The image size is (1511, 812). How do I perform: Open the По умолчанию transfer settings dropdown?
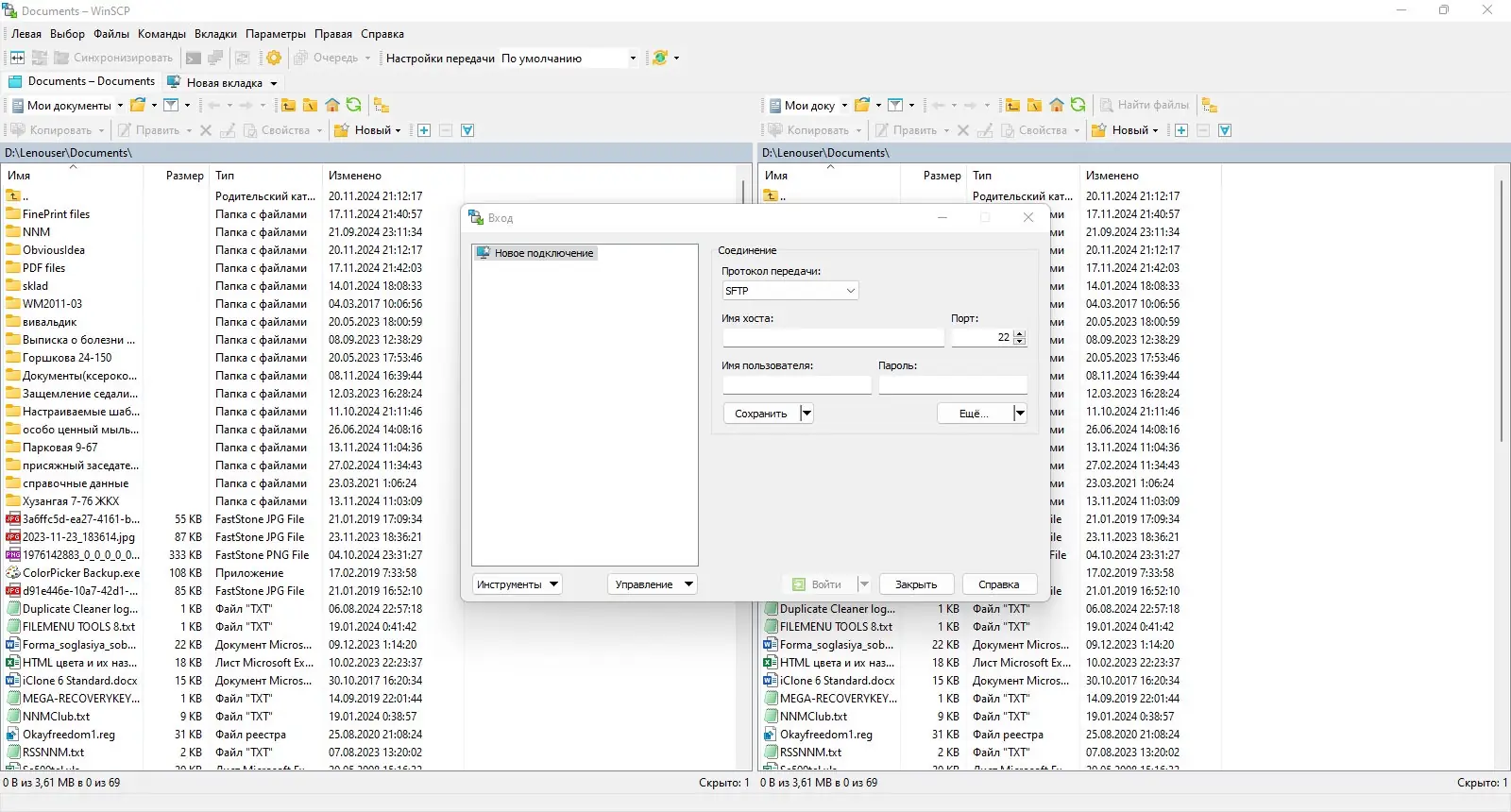point(633,59)
